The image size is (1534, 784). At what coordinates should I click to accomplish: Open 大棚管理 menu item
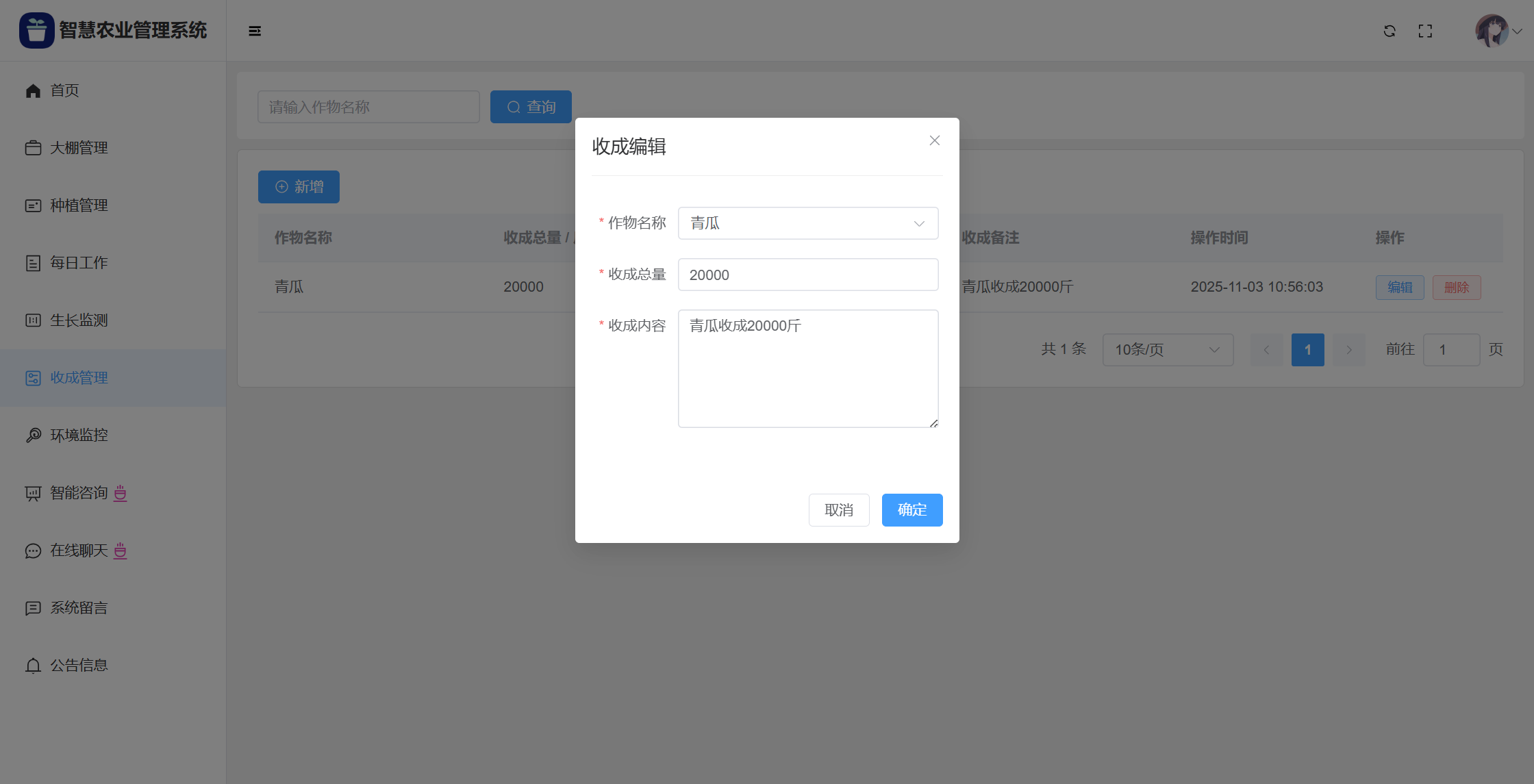(x=79, y=148)
